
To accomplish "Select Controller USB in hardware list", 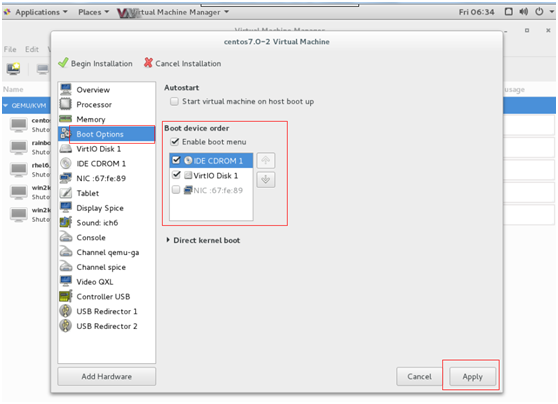I will coord(107,297).
